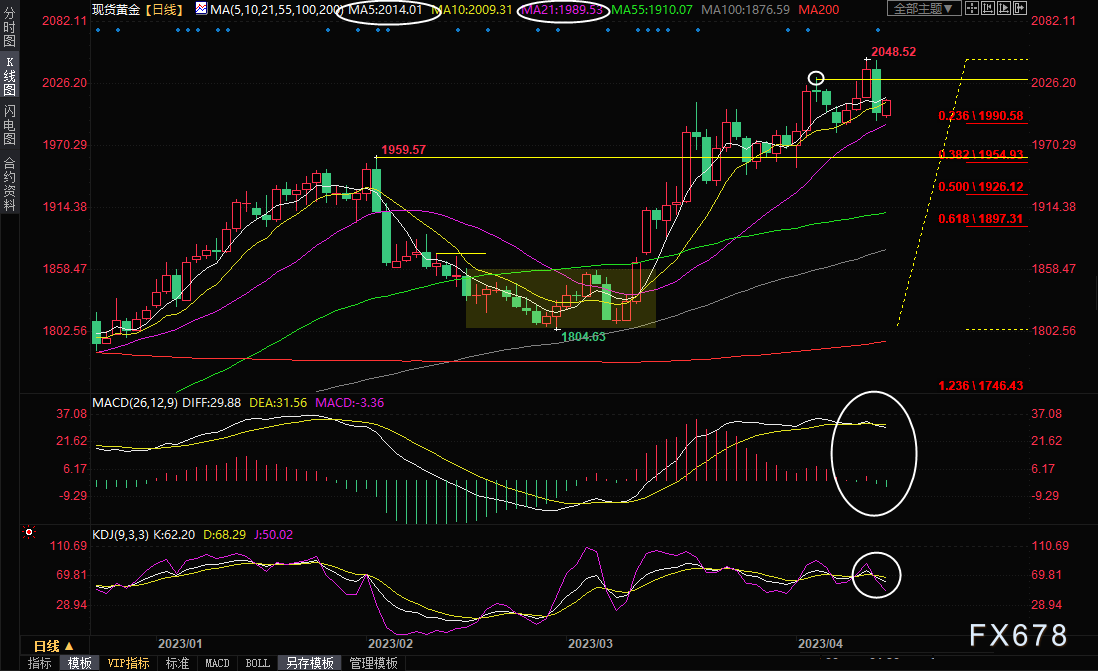Click the left axis 2026.20 price label
The image size is (1098, 671).
[64, 83]
